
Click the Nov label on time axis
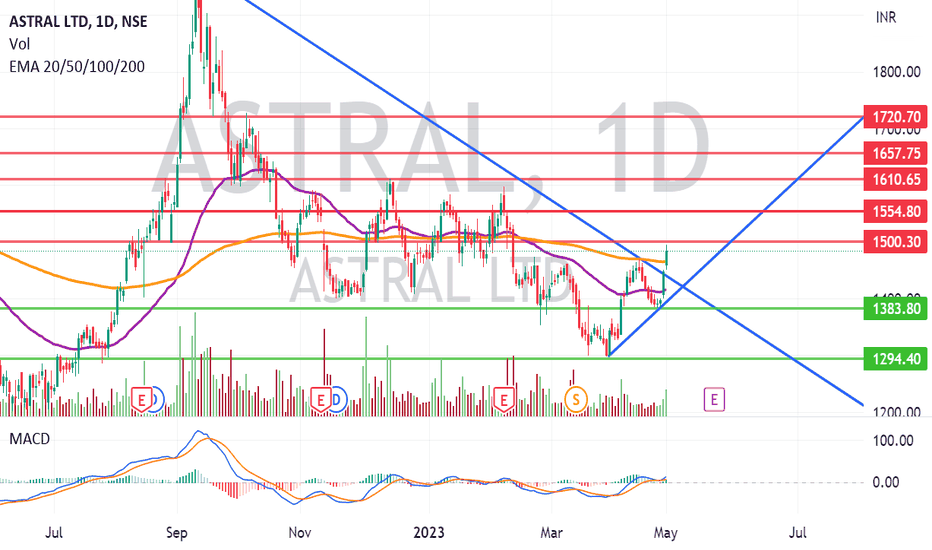click(x=300, y=533)
